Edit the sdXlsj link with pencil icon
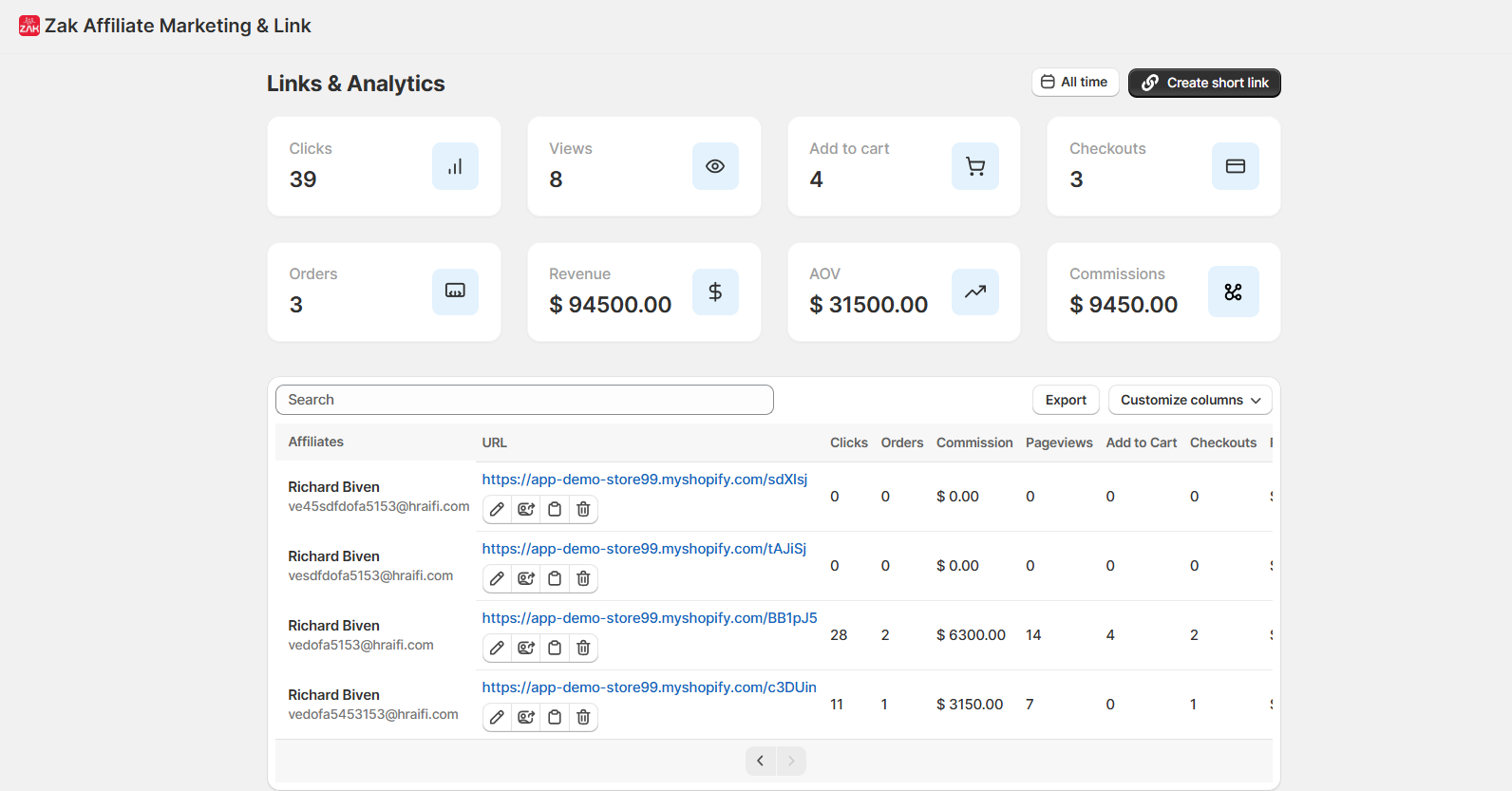This screenshot has height=791, width=1512. [497, 509]
